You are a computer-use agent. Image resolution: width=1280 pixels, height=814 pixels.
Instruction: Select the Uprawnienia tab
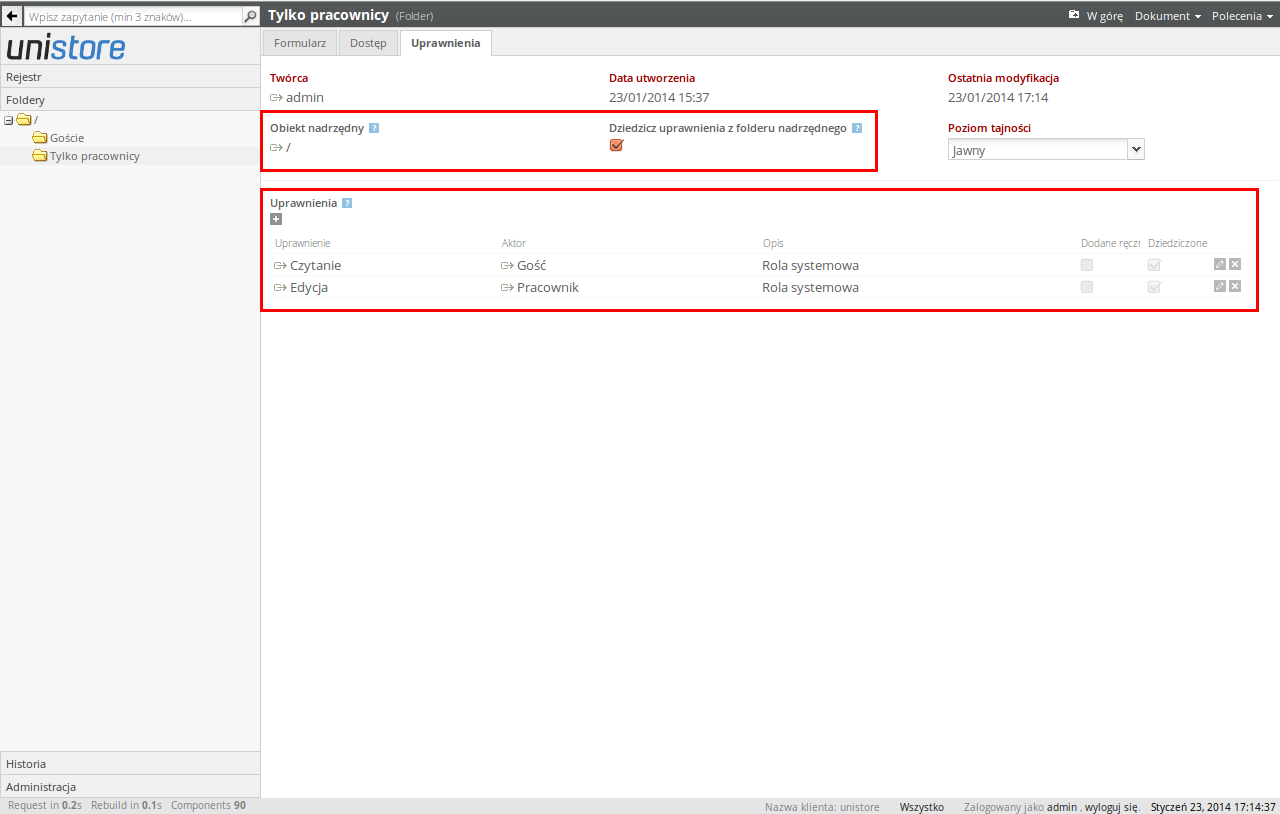pyautogui.click(x=445, y=43)
